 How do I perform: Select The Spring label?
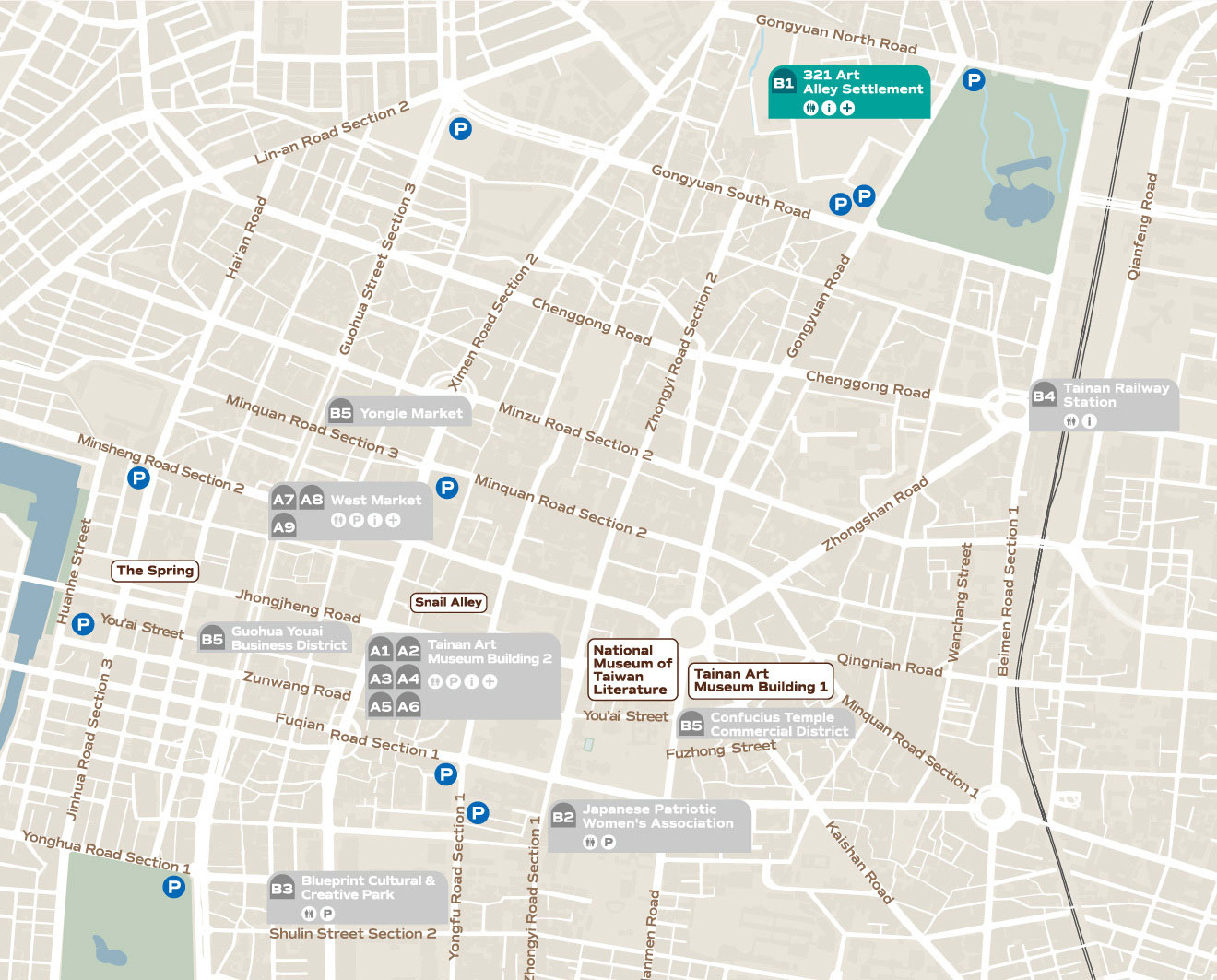(155, 571)
